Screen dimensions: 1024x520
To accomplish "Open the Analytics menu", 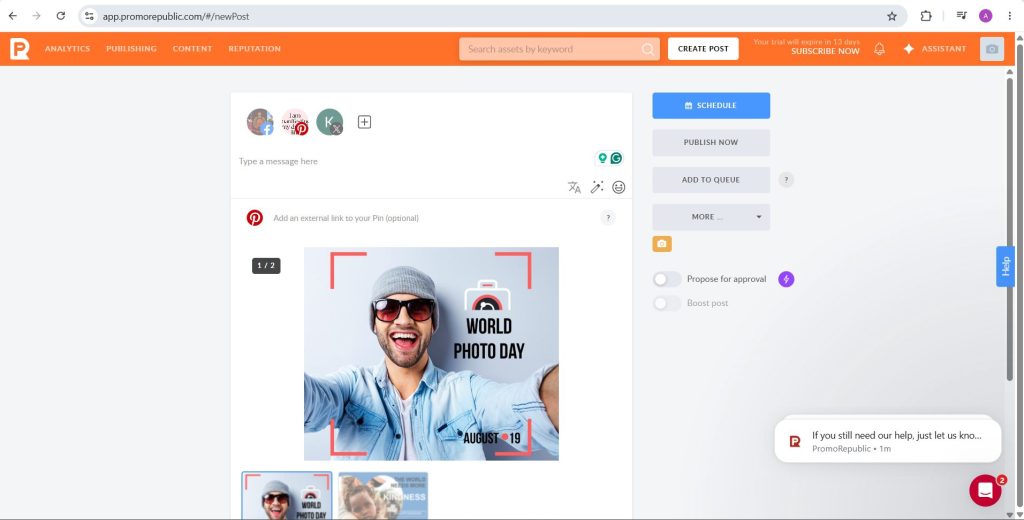I will 67,49.
